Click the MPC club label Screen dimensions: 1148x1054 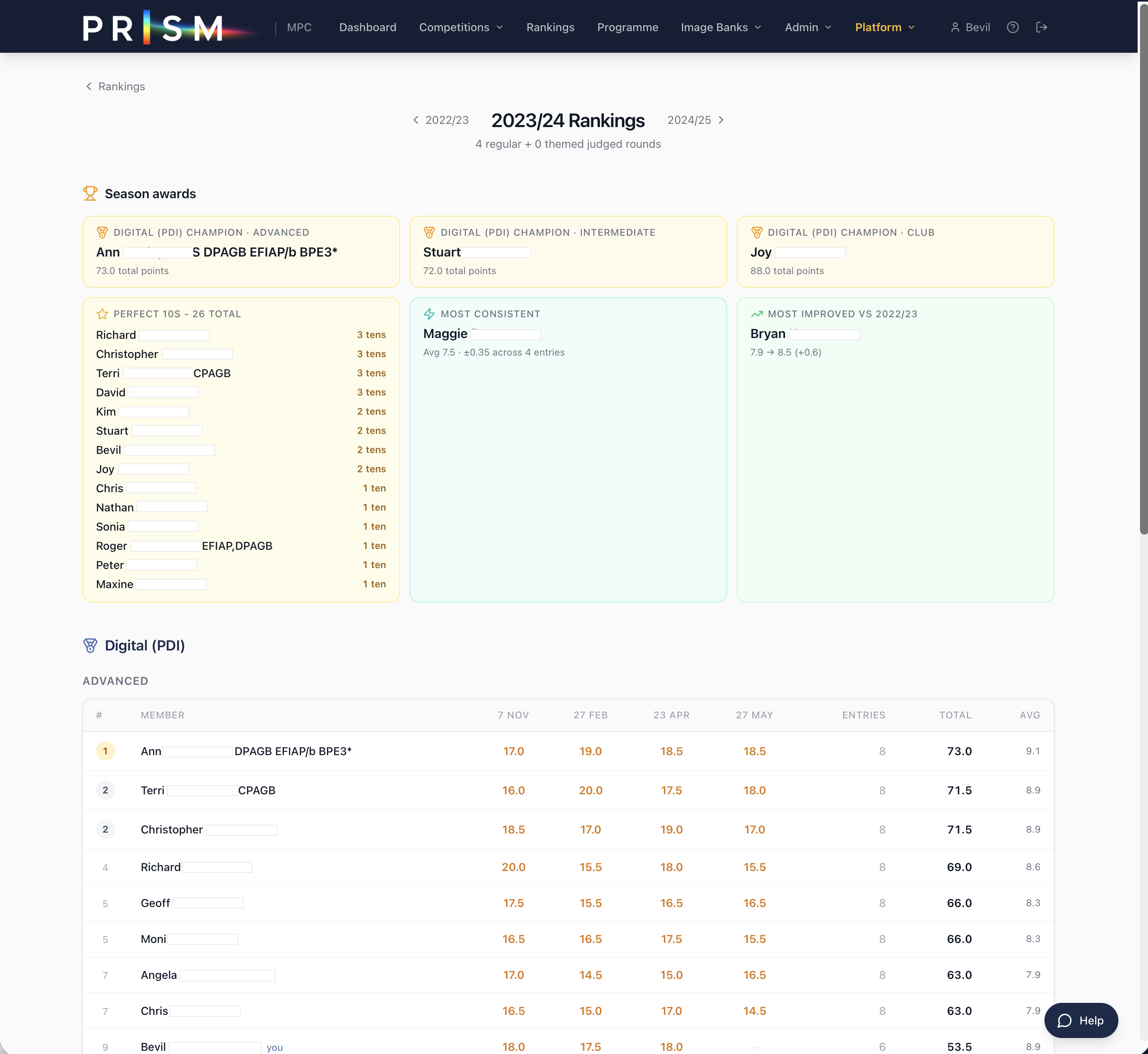[299, 28]
